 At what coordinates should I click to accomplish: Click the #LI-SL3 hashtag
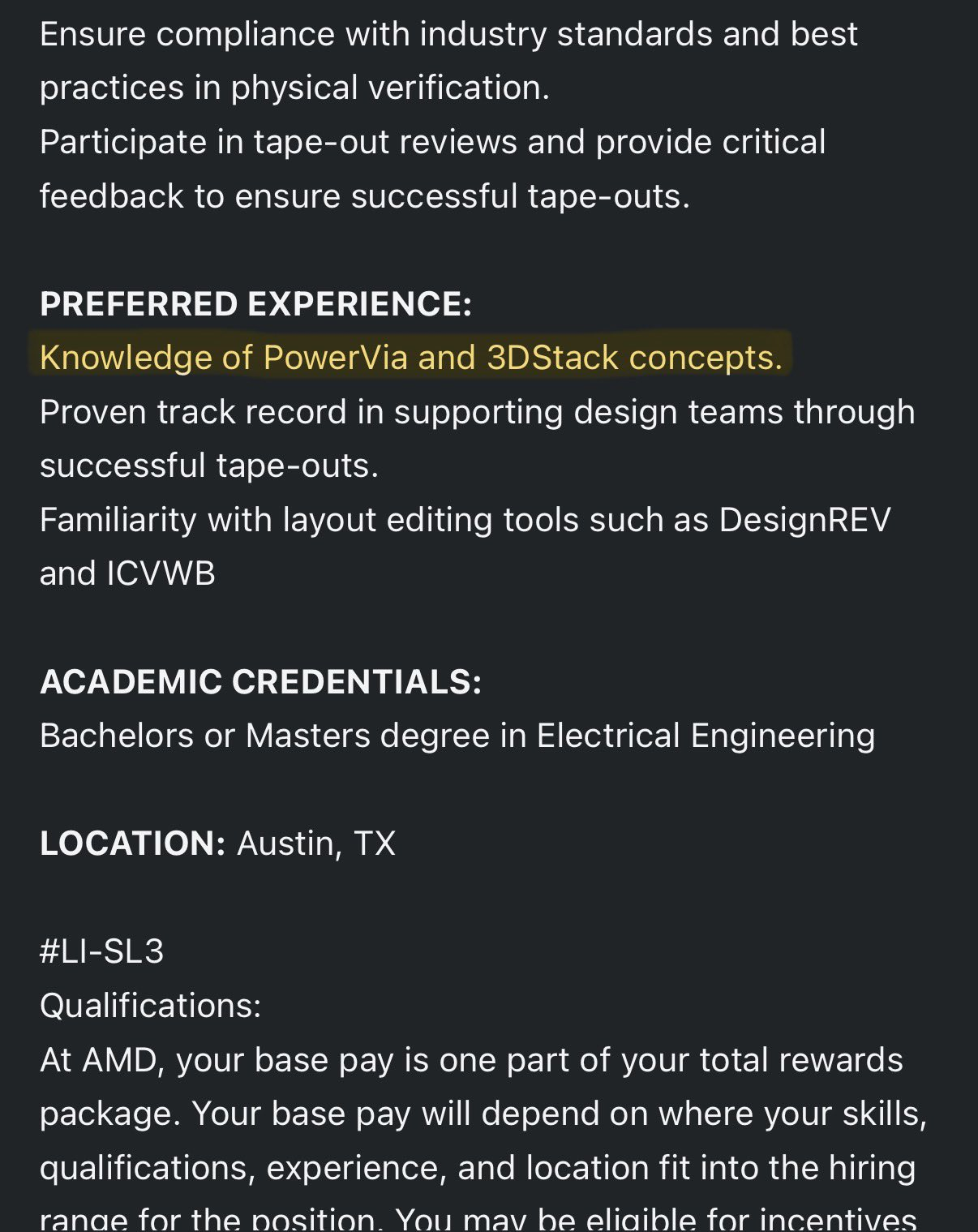[101, 951]
